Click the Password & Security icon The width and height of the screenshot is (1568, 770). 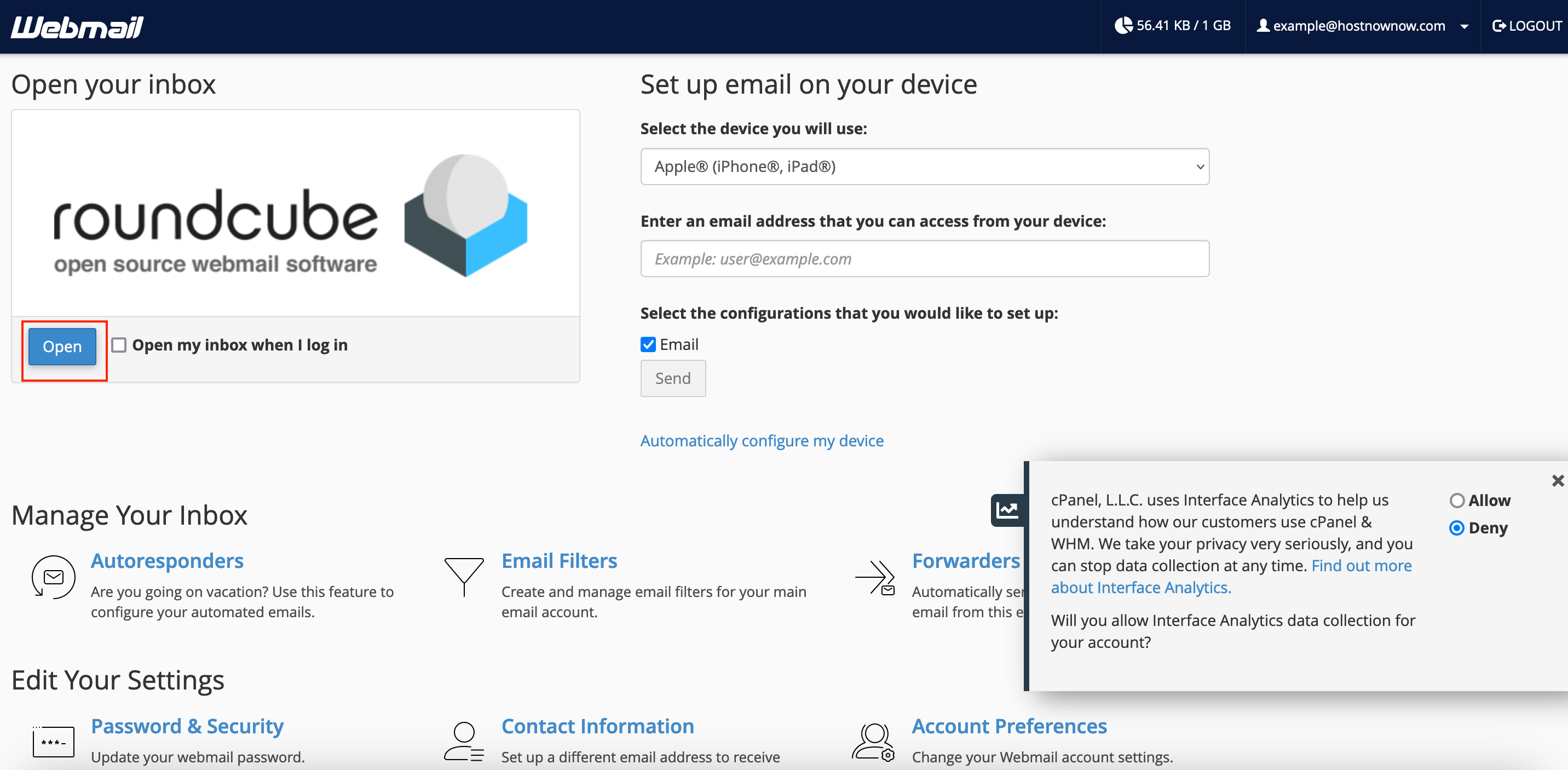point(54,742)
